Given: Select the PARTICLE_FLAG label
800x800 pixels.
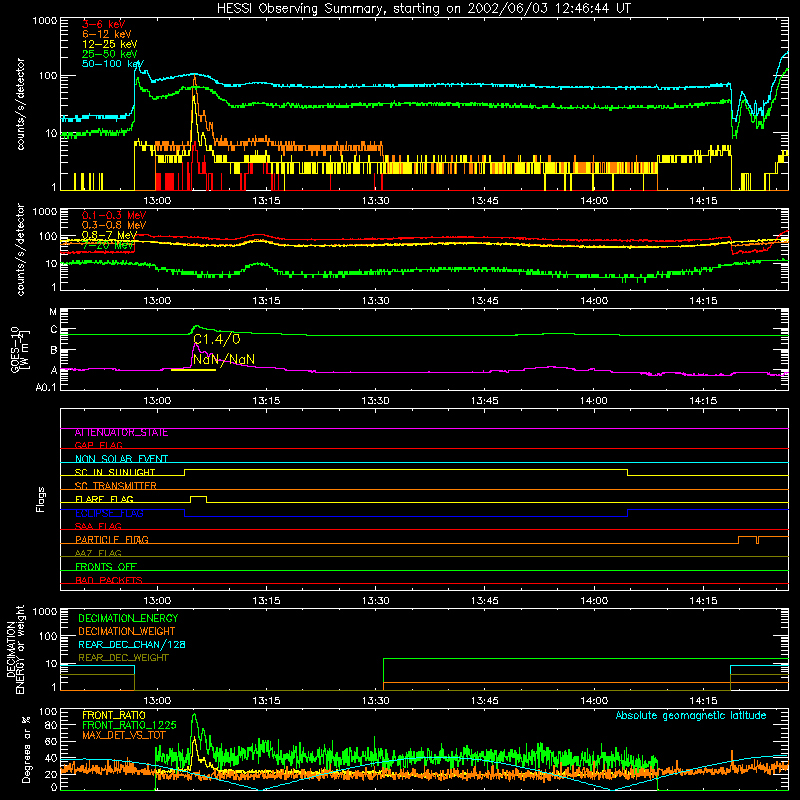Looking at the screenshot, I should click(x=112, y=540).
